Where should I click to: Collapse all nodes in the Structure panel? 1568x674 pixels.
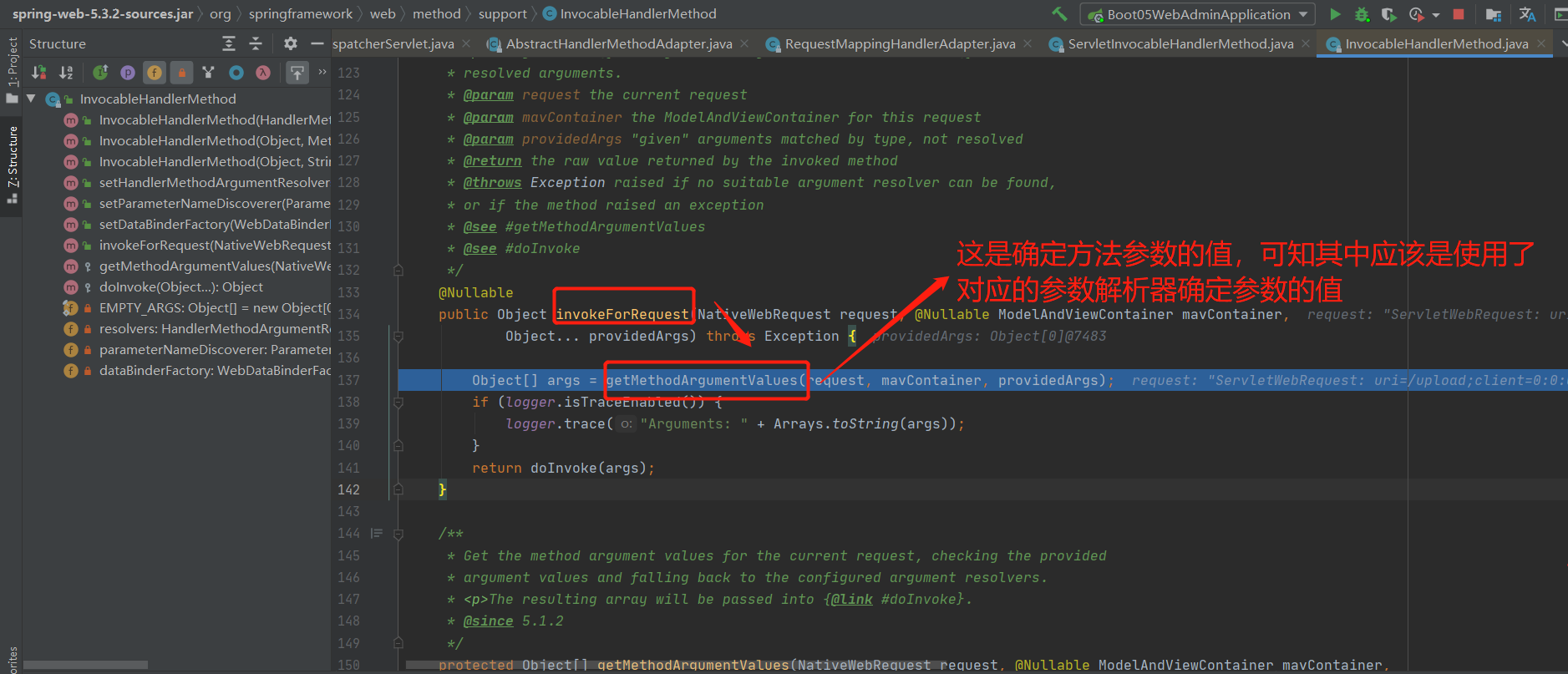(256, 43)
